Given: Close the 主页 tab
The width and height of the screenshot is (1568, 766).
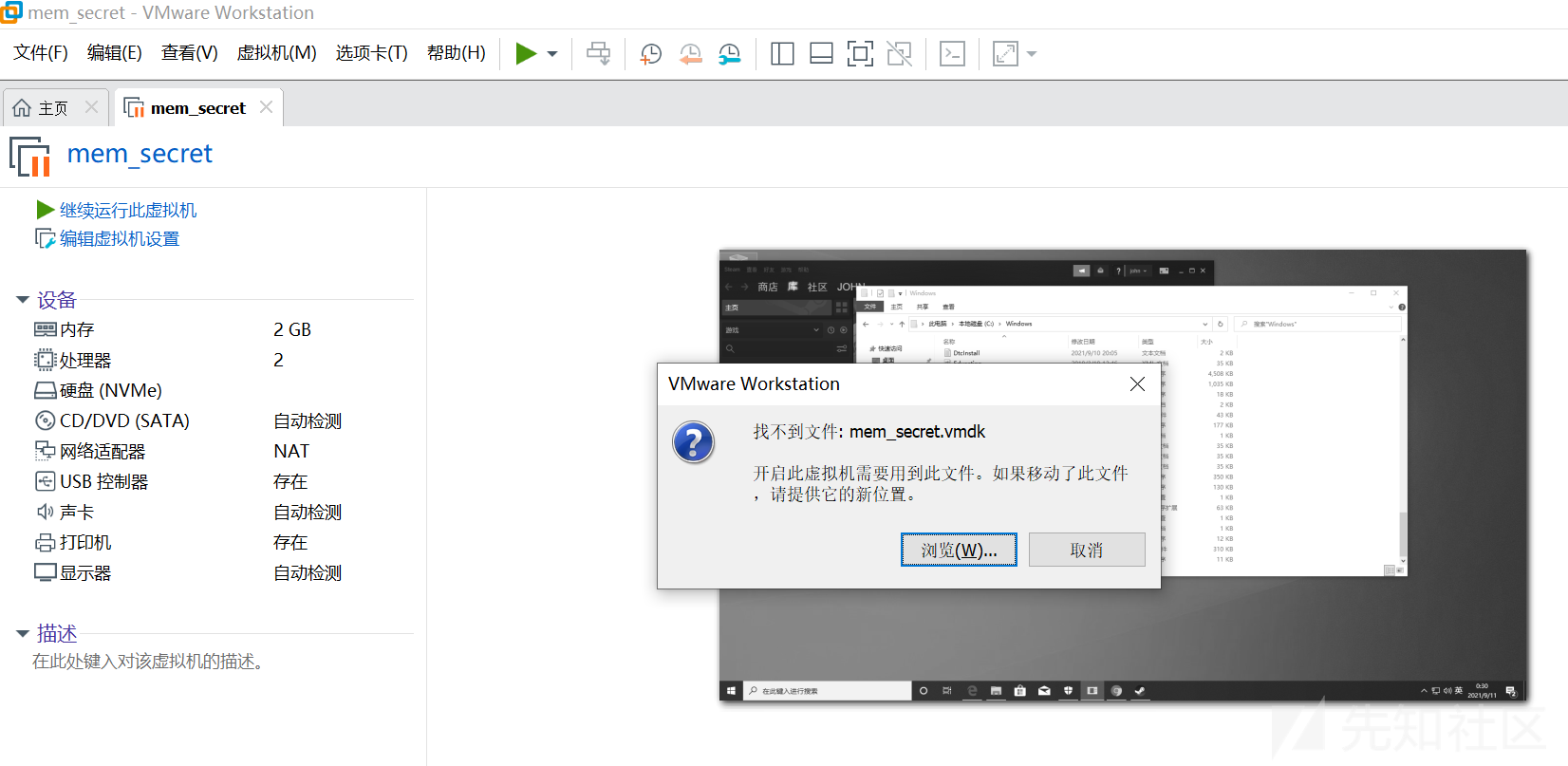Looking at the screenshot, I should [91, 107].
